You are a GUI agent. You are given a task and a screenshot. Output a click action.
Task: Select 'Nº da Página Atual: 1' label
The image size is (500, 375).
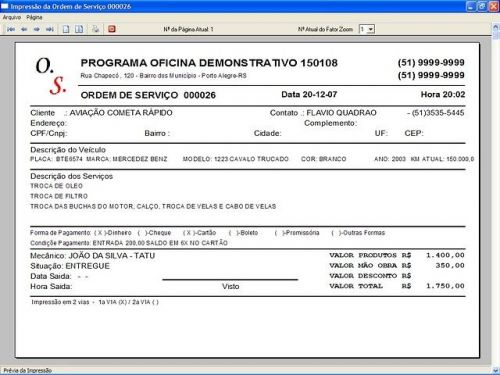point(188,29)
